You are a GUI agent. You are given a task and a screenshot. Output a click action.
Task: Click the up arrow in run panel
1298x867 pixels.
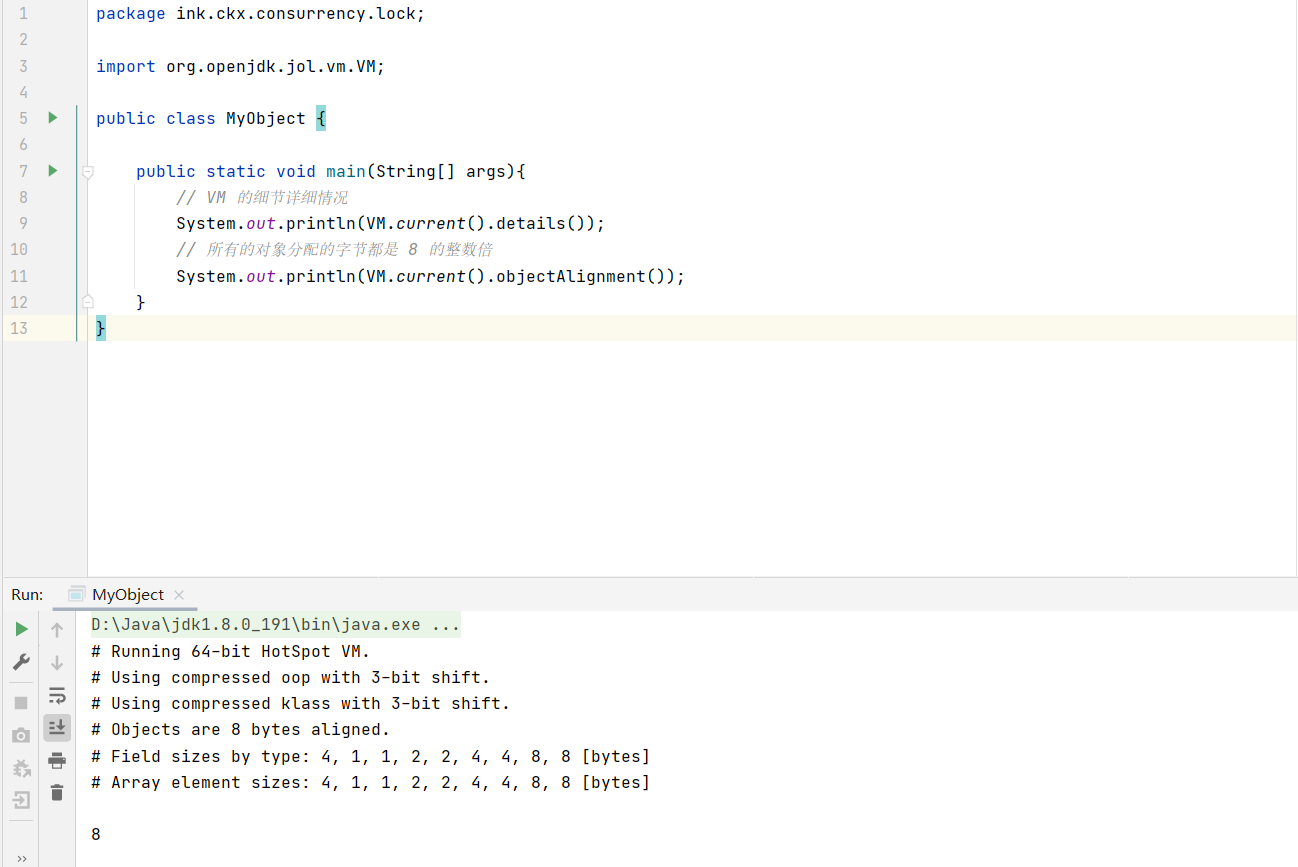[57, 630]
